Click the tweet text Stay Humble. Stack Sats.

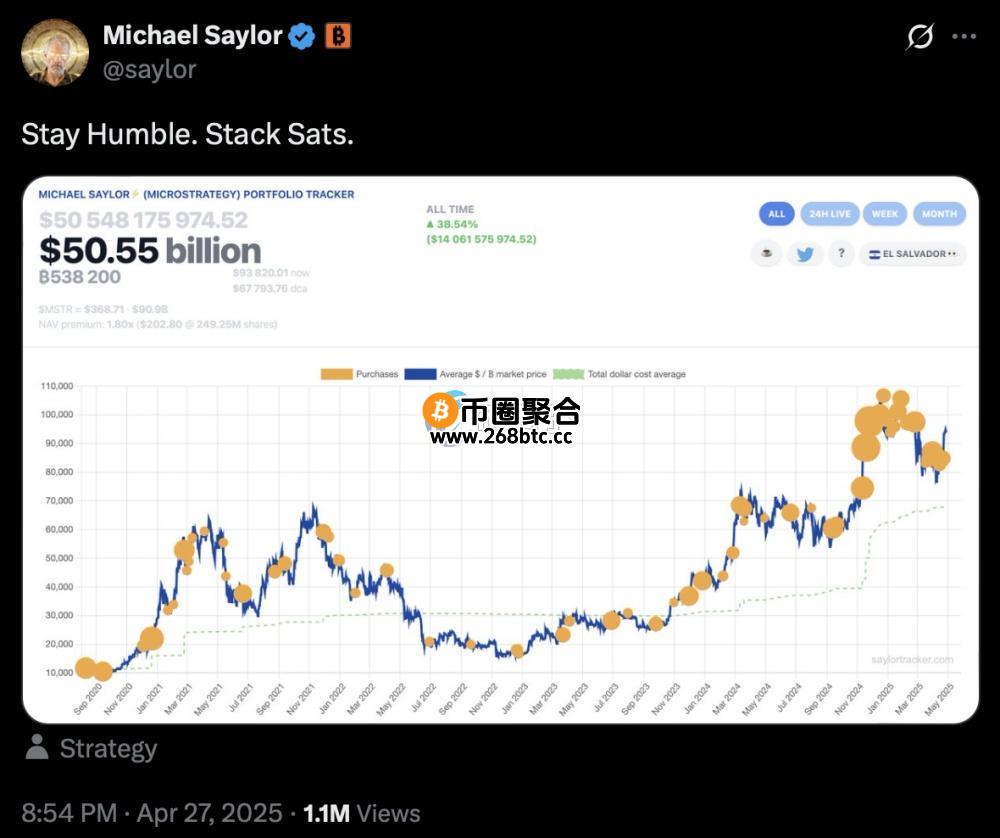[188, 135]
